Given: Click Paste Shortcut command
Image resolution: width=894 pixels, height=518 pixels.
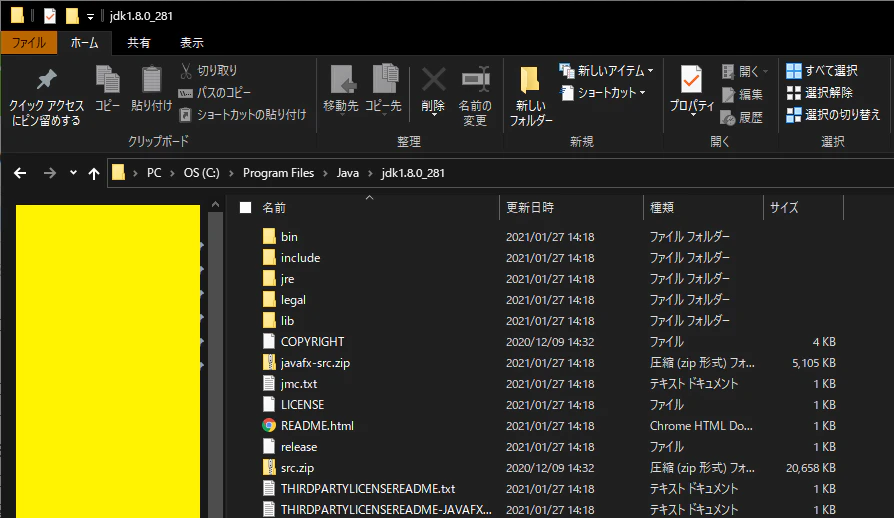Looking at the screenshot, I should 243,115.
